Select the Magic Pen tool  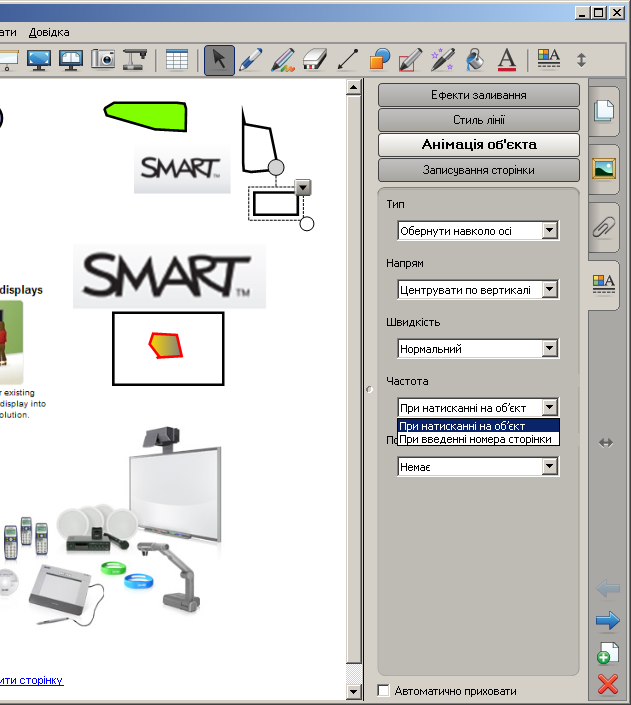click(x=443, y=60)
